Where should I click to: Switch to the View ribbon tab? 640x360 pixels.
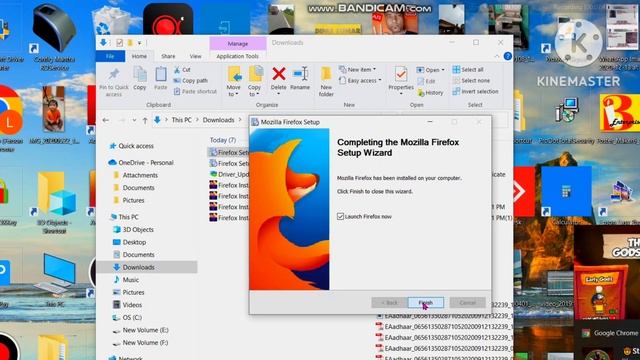pyautogui.click(x=196, y=56)
